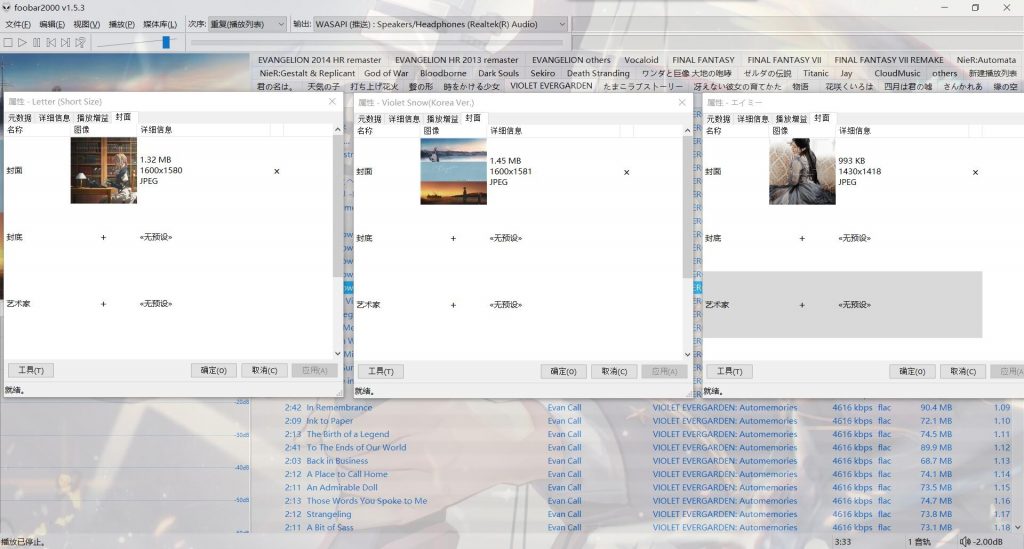Screen dimensions: 1024x549
Task: Remove front cover in エイミー dialog
Action: point(976,172)
